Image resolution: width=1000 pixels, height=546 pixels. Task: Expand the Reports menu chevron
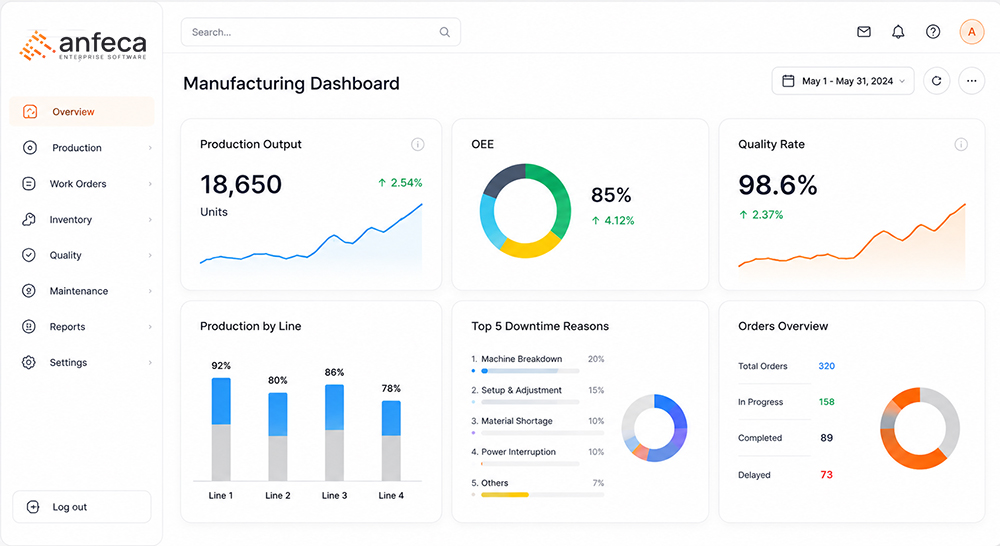coord(151,327)
